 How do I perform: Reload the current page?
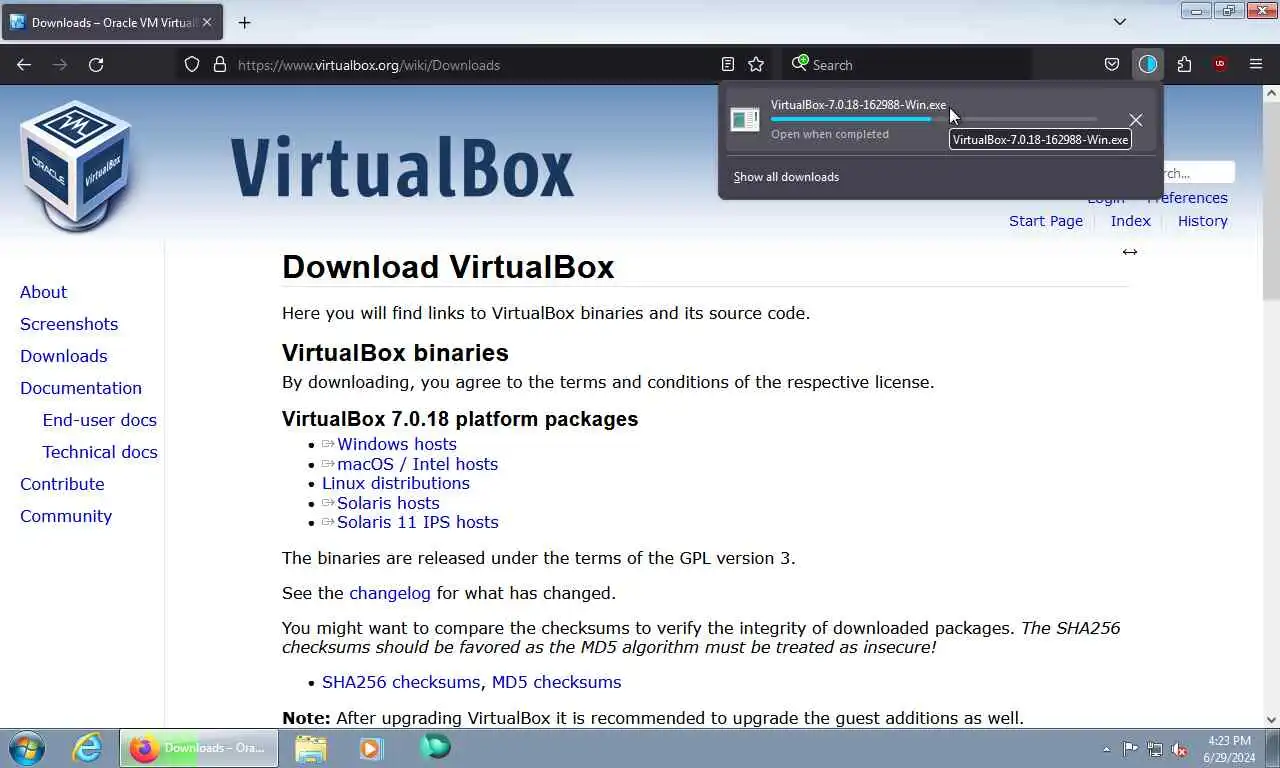pos(96,64)
